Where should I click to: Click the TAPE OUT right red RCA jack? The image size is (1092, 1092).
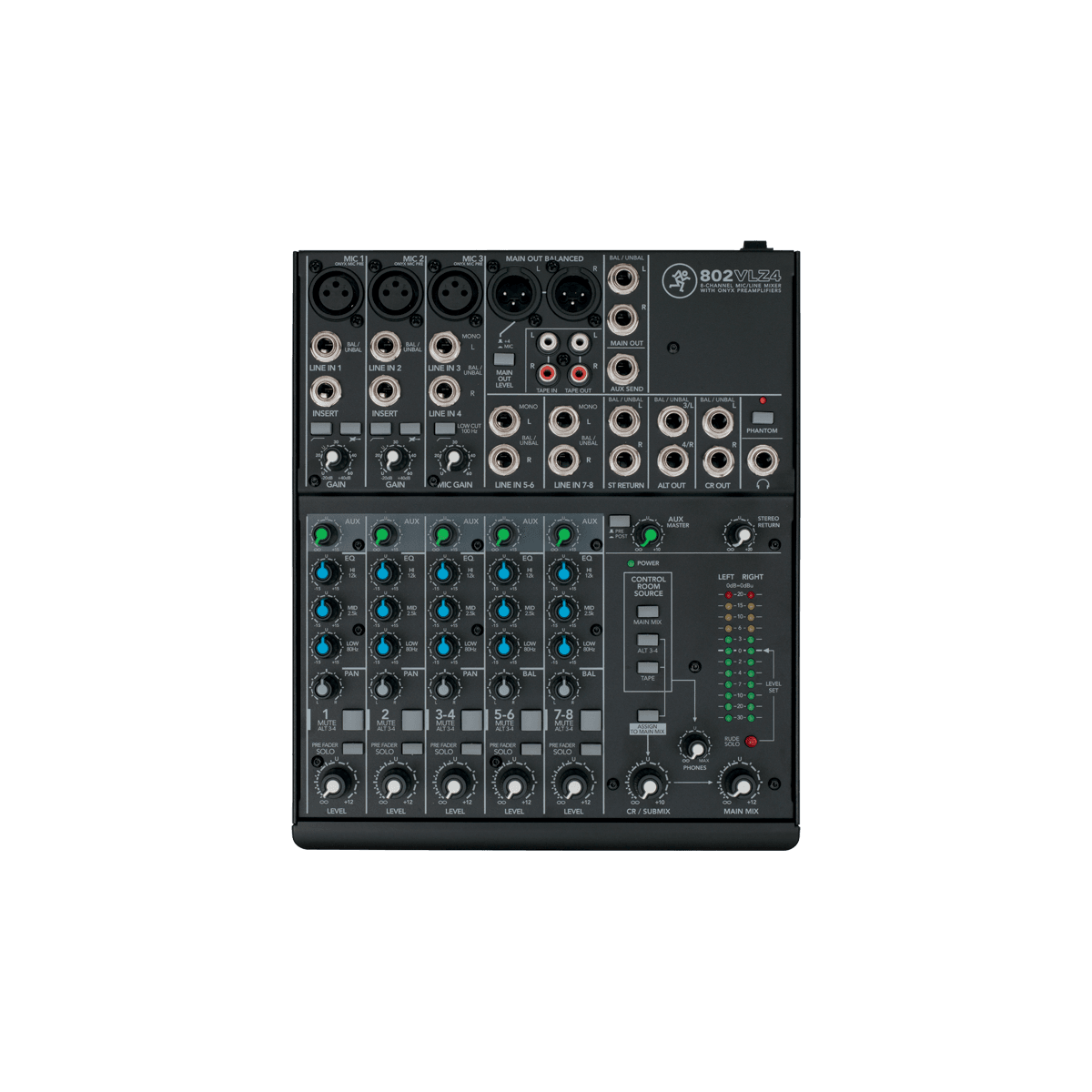[578, 373]
